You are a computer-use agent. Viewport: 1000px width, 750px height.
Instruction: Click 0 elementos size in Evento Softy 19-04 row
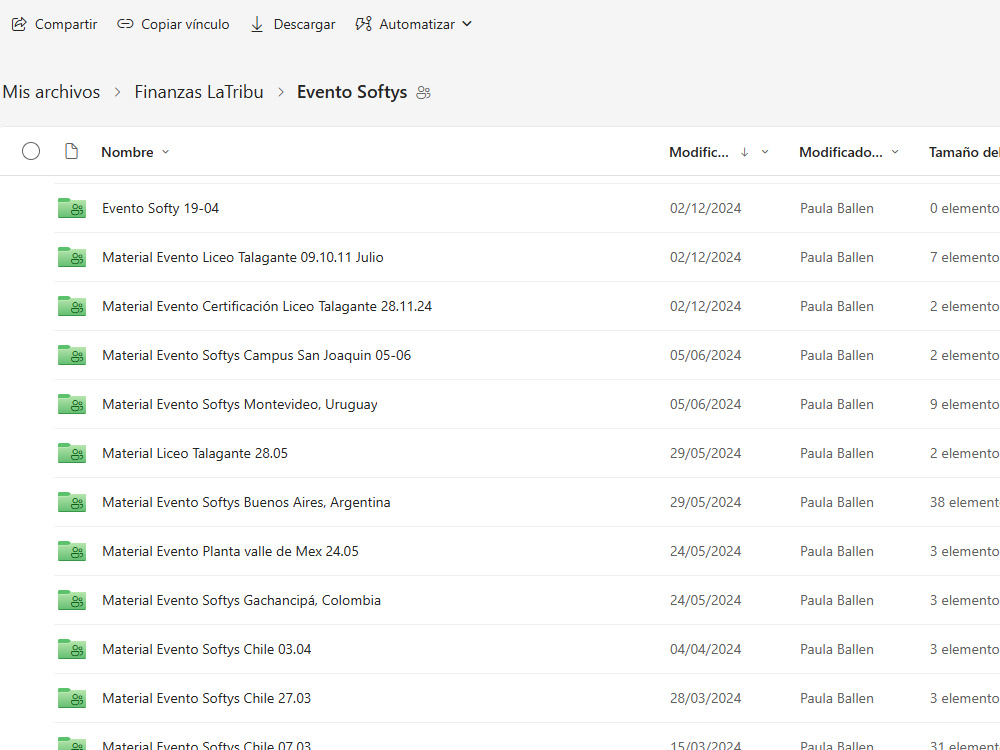coord(965,209)
